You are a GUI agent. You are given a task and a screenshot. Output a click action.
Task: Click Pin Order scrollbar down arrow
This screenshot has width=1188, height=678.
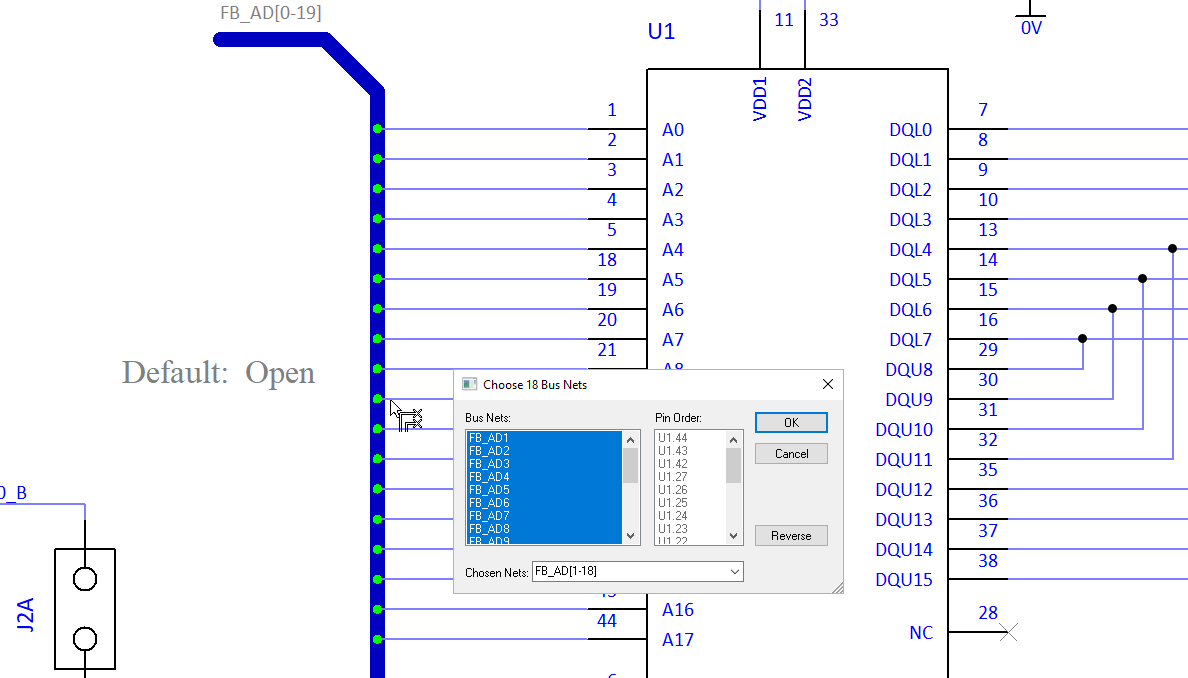coord(733,536)
